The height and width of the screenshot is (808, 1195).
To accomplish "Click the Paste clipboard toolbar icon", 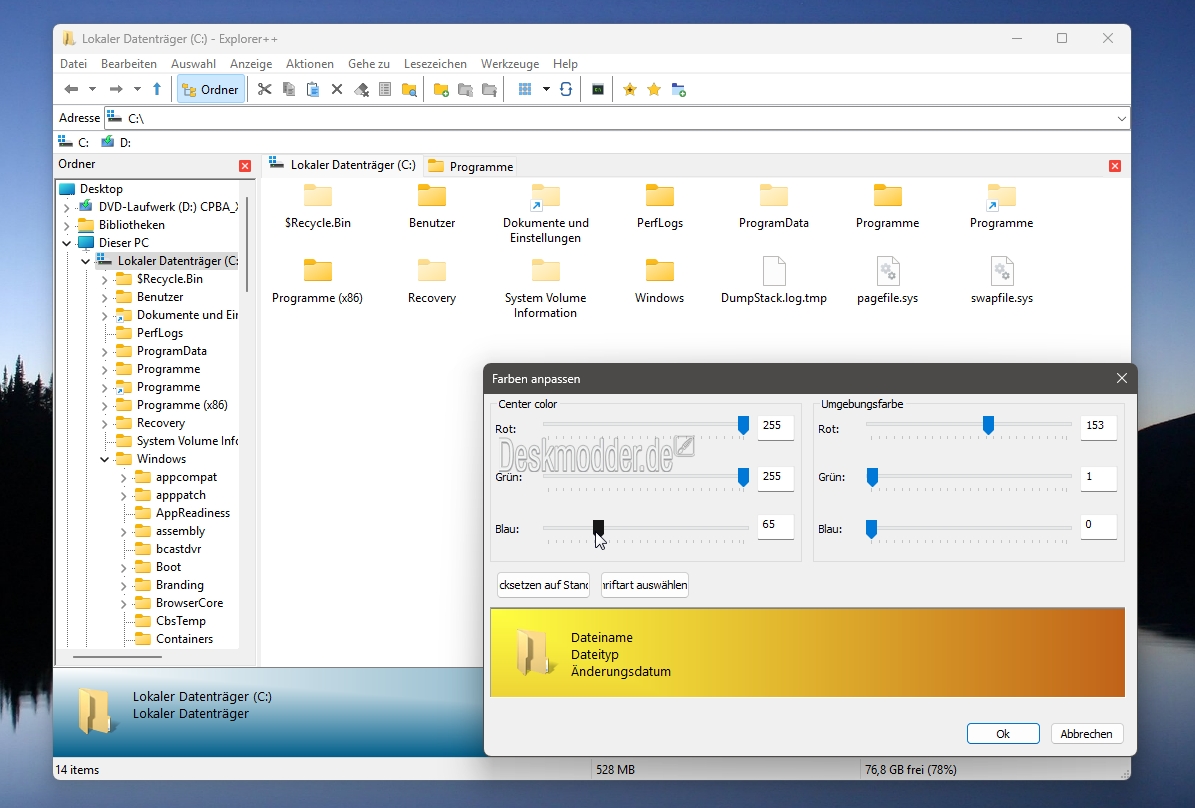I will [312, 89].
